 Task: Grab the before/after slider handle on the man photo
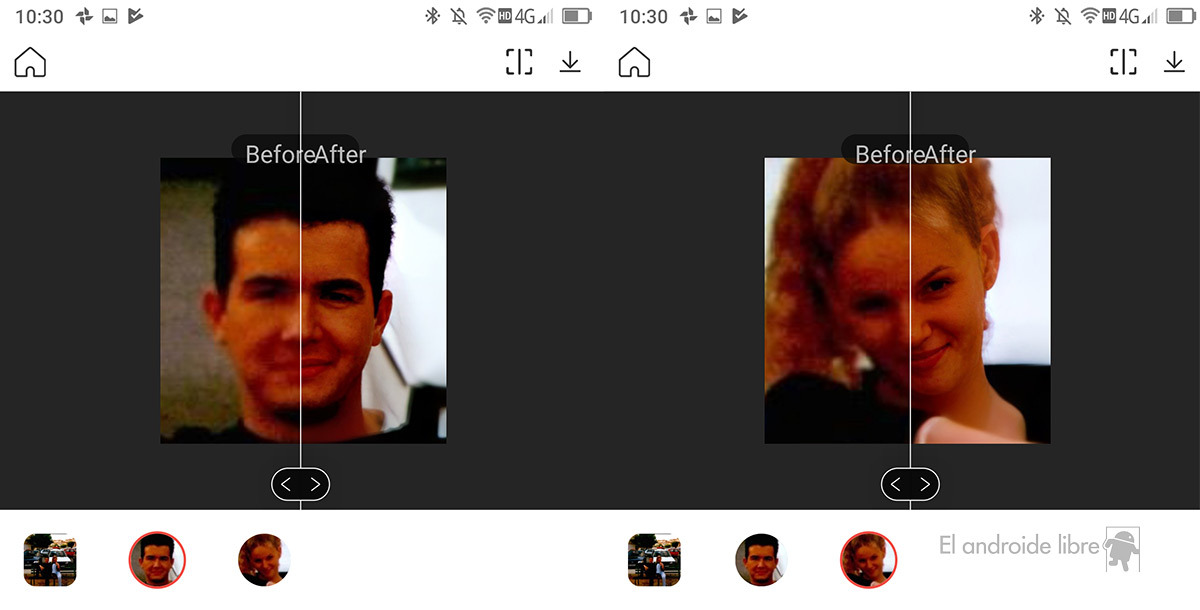coord(300,485)
